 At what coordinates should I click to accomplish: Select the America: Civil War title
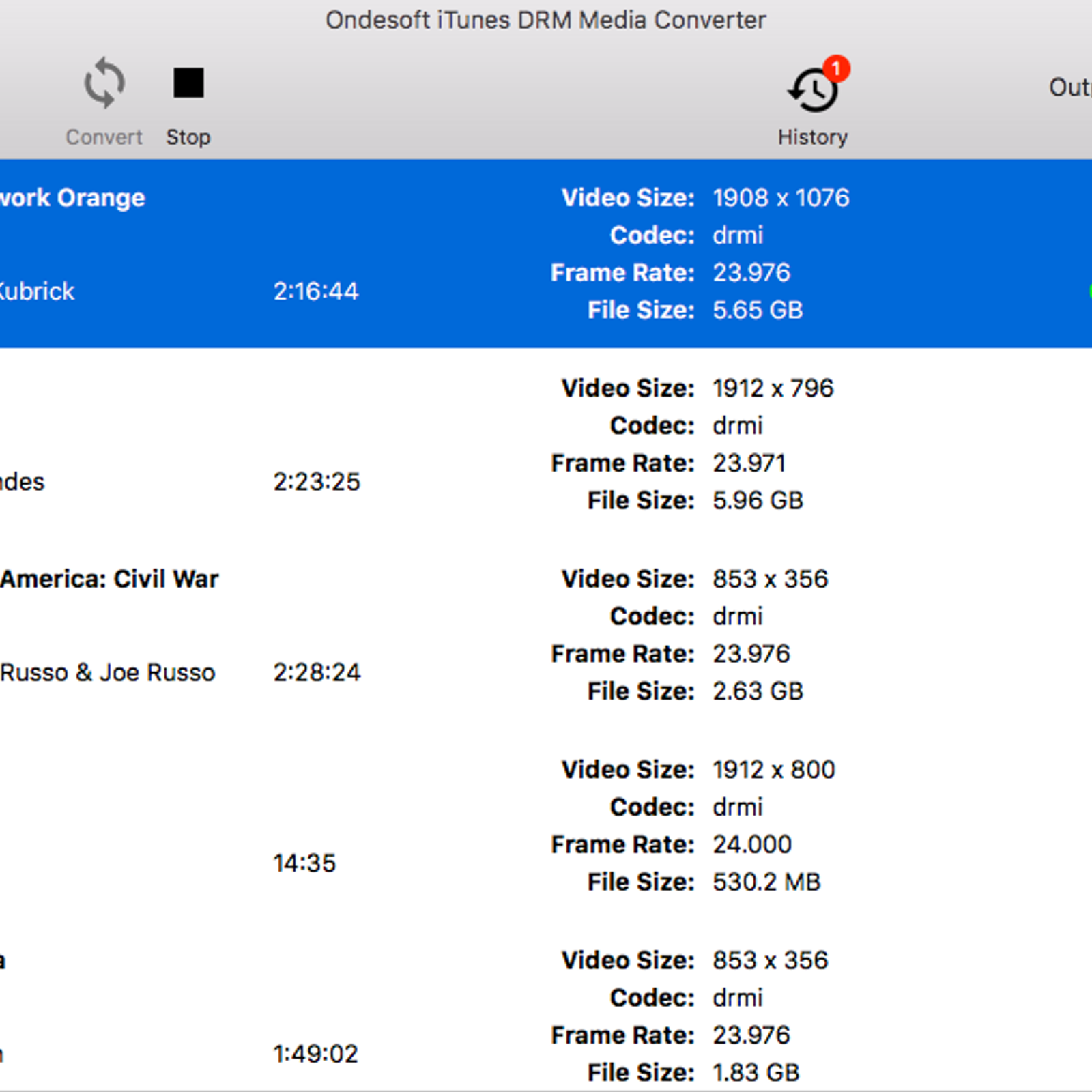109,579
